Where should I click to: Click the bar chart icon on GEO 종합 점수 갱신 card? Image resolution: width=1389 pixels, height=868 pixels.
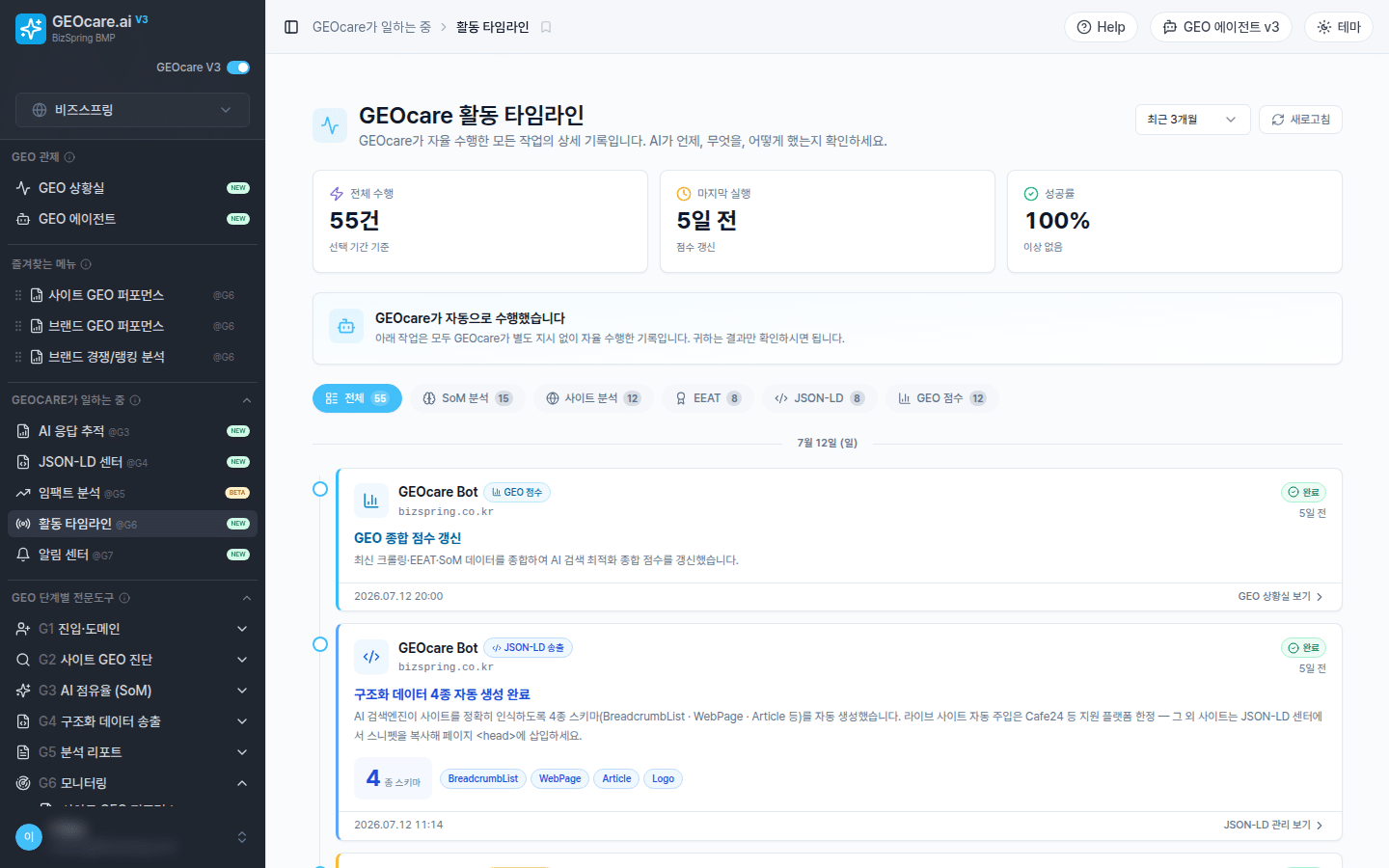coord(371,501)
